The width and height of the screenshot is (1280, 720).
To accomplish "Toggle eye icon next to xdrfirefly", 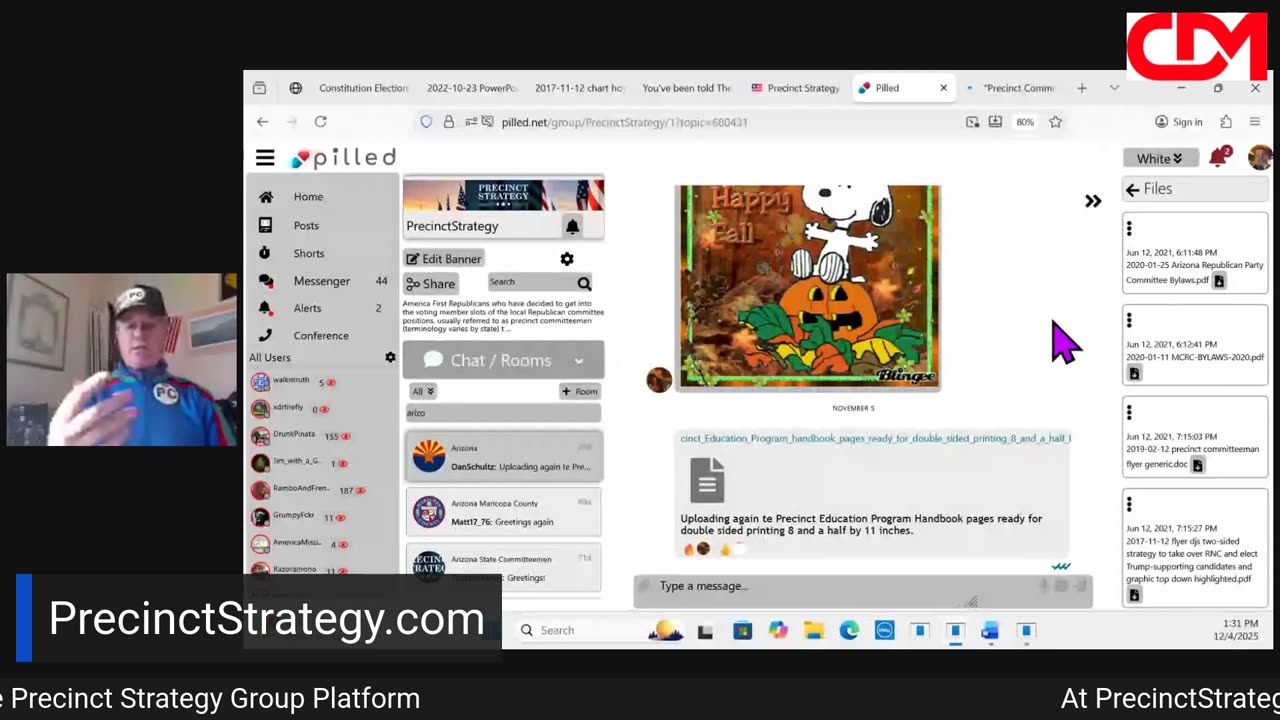I will [x=326, y=410].
